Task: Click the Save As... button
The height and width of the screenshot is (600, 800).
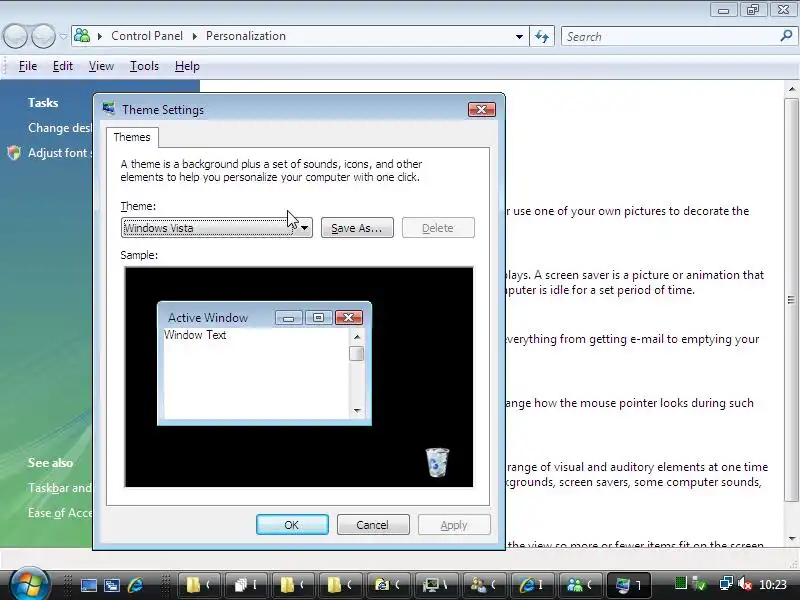Action: [357, 228]
